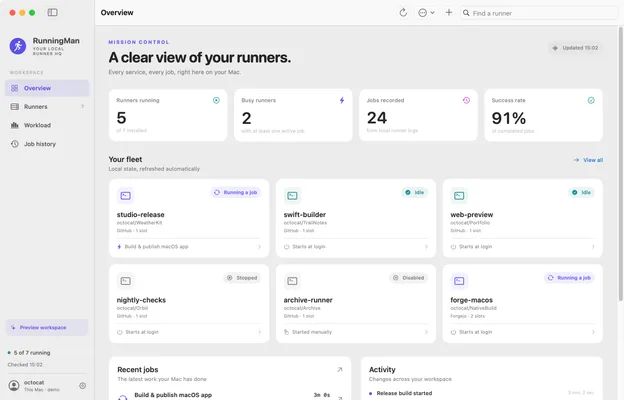624x400 pixels.
Task: Open settings gear next to octocat
Action: click(82, 385)
